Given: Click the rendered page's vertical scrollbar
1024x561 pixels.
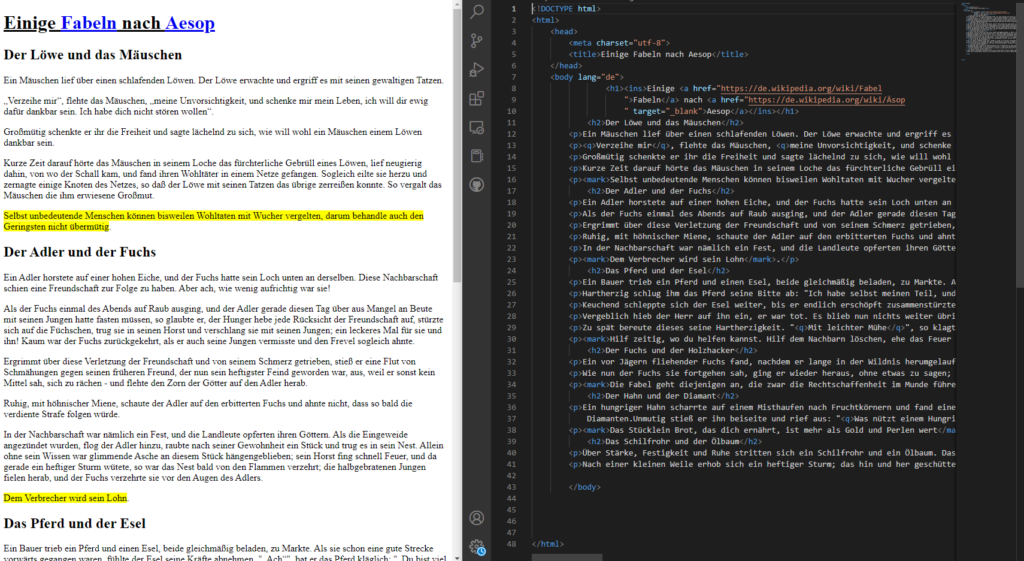Looking at the screenshot, I should click(457, 150).
